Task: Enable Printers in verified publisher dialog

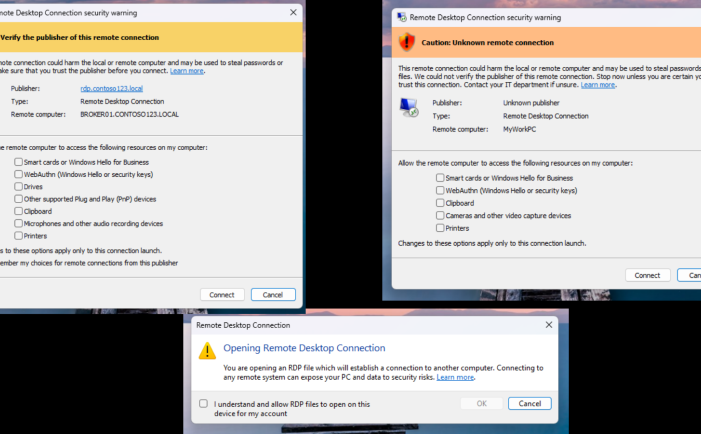Action: pyautogui.click(x=18, y=236)
